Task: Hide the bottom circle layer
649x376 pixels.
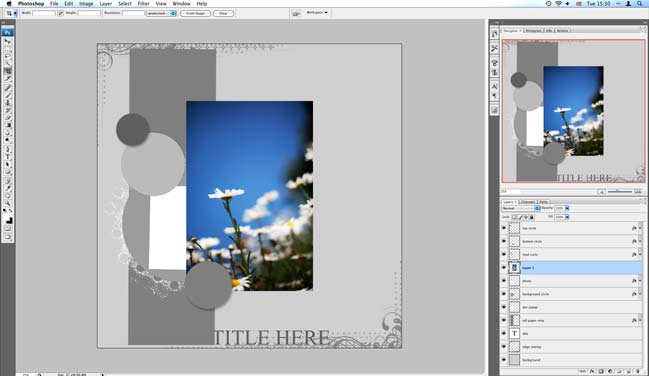Action: click(x=504, y=241)
